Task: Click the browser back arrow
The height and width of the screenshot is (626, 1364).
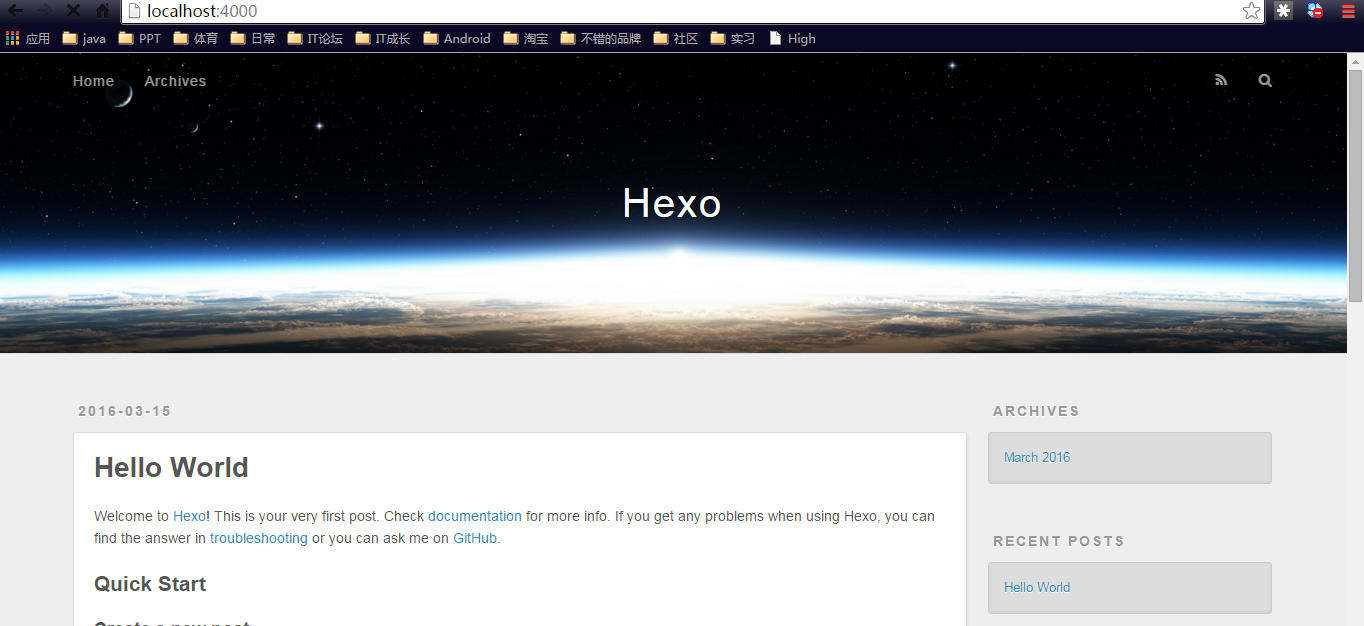Action: click(16, 11)
